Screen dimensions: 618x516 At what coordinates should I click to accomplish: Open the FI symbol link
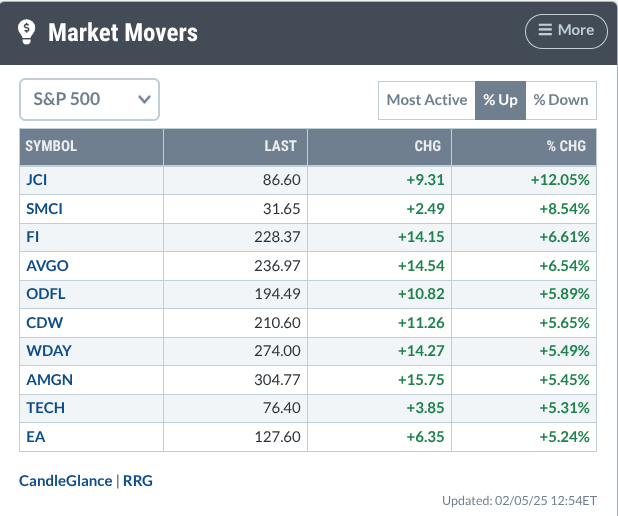coord(33,237)
